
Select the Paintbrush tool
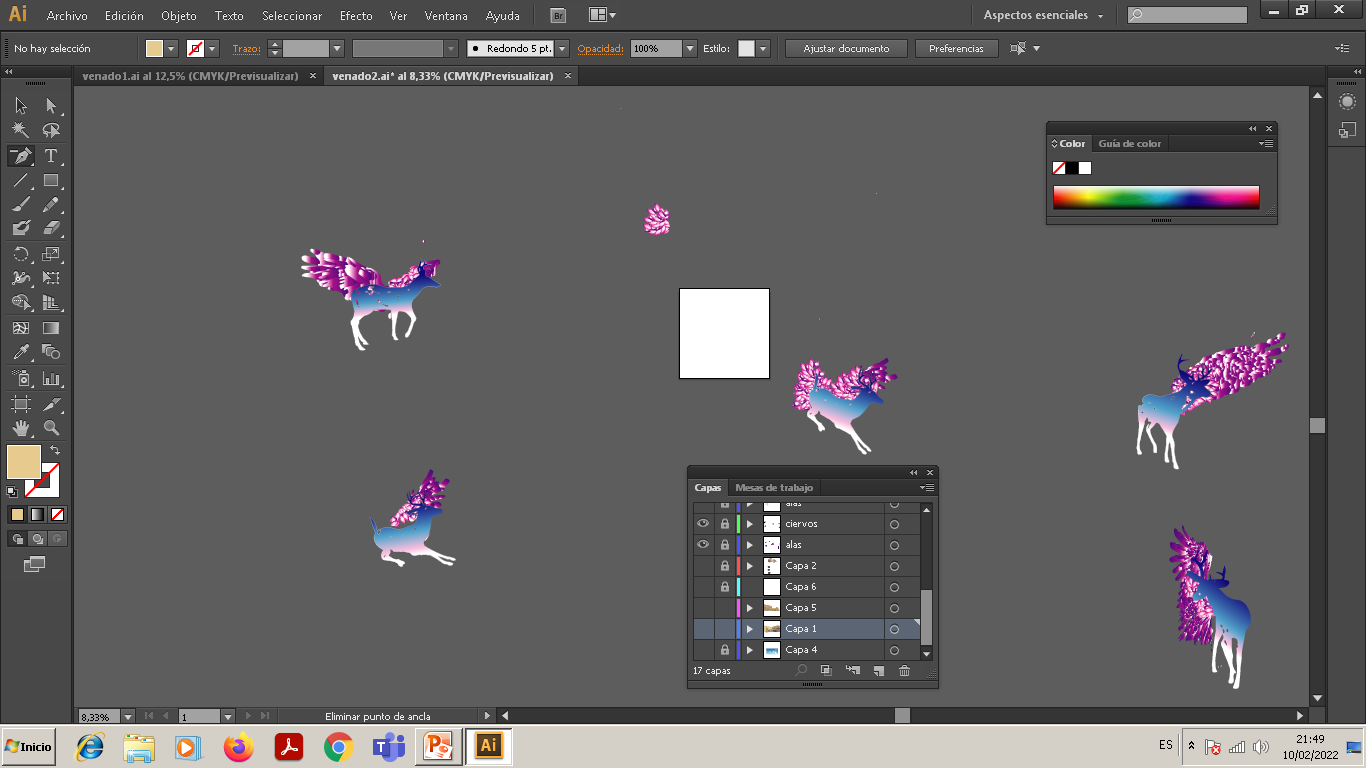[21, 205]
